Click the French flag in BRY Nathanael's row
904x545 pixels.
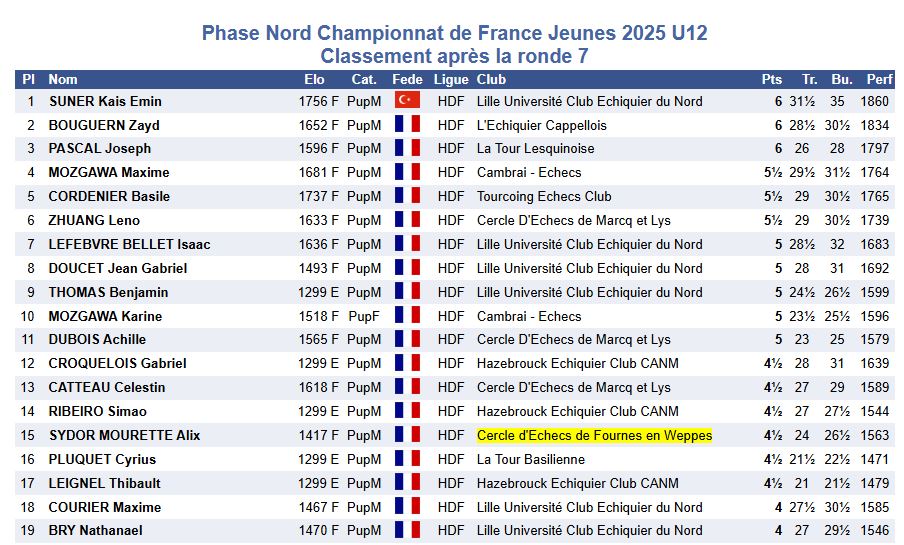407,531
